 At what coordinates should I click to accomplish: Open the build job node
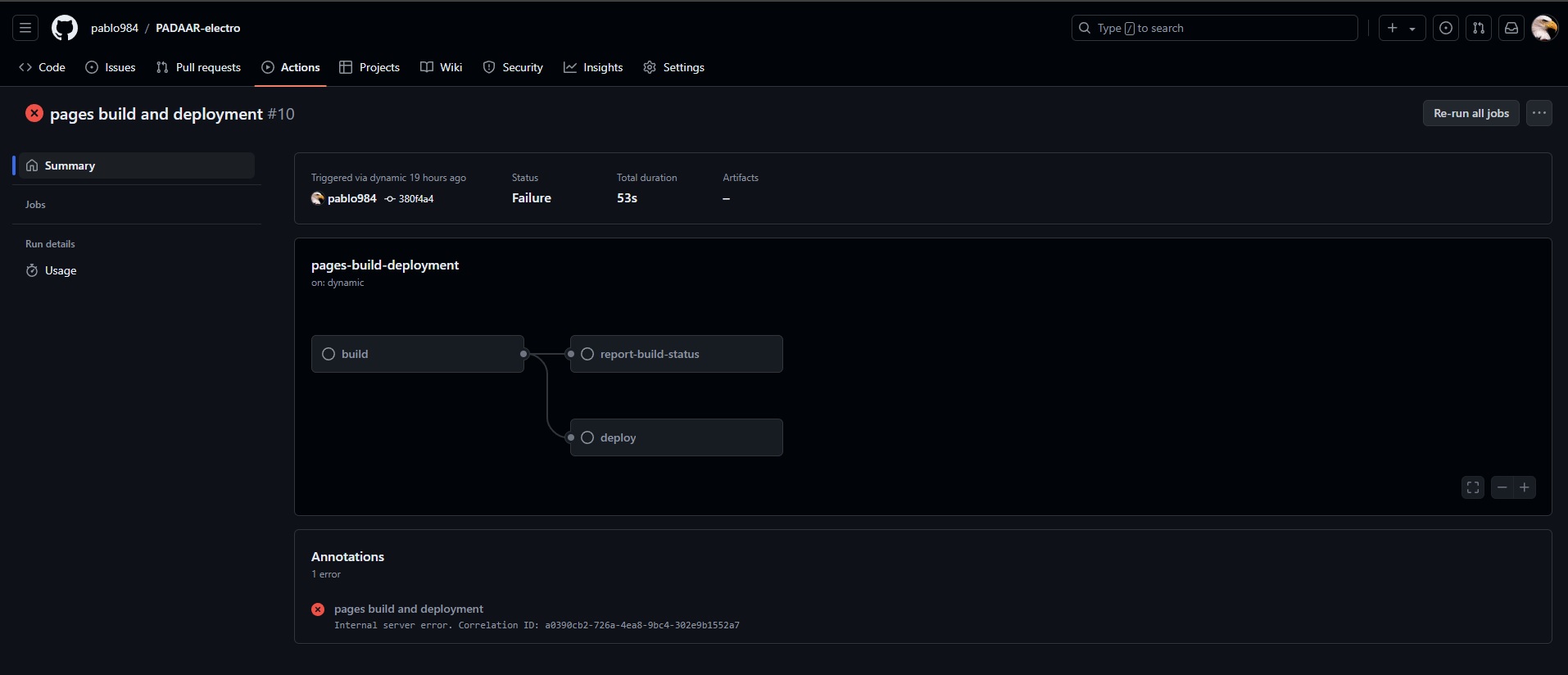(418, 354)
